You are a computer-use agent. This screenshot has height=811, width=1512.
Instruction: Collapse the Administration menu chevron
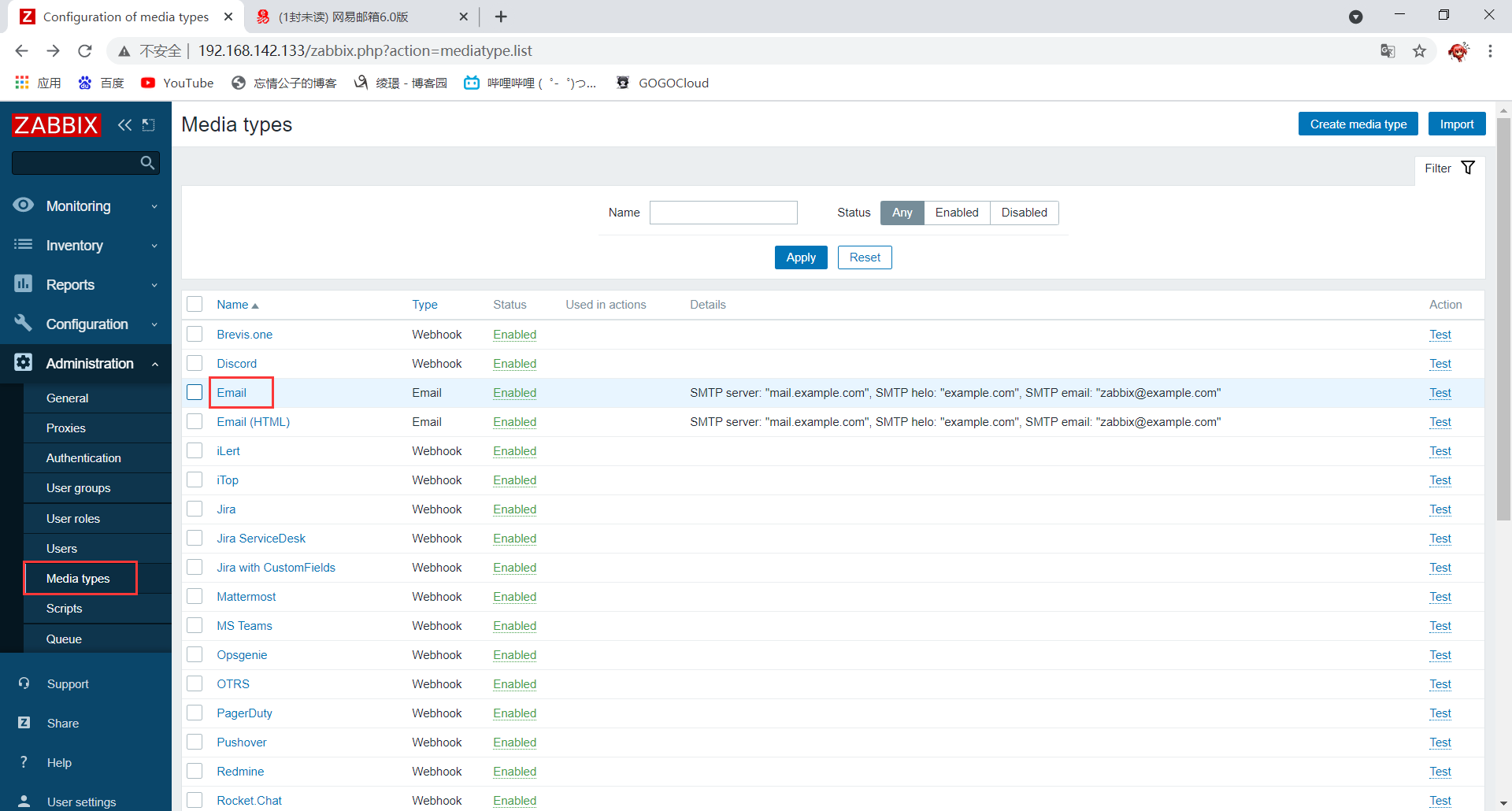pyautogui.click(x=154, y=364)
